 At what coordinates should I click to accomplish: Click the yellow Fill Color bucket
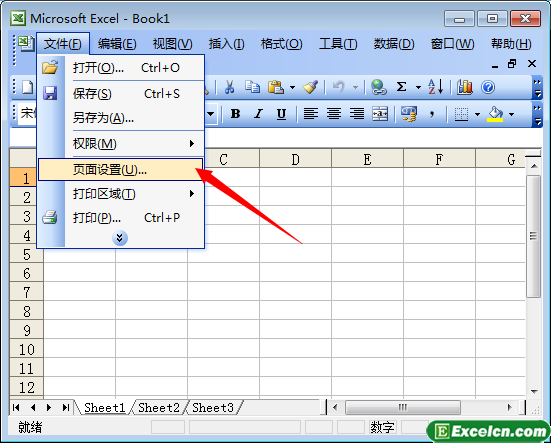coord(495,114)
